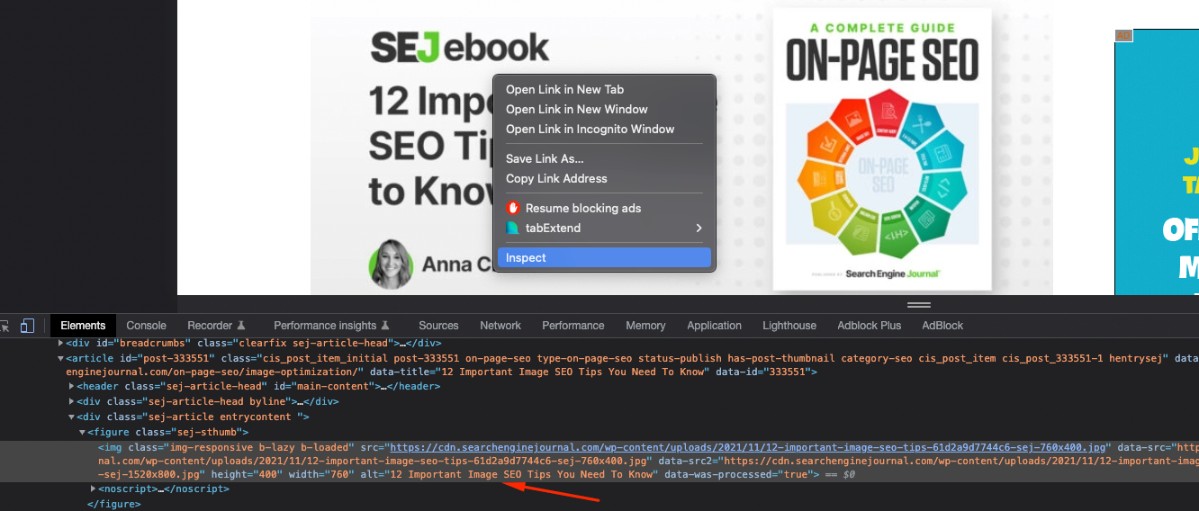This screenshot has width=1199, height=511.
Task: Click the Performance insights flask icon
Action: tap(385, 326)
